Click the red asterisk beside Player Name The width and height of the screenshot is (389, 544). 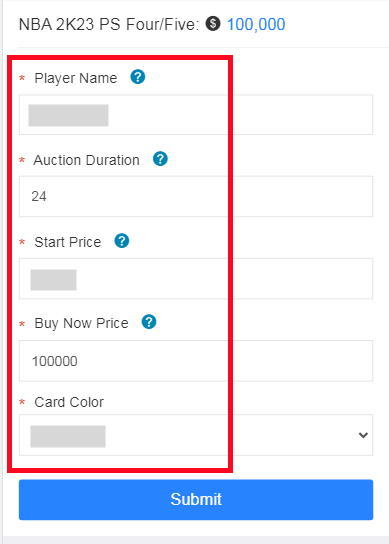(x=22, y=78)
